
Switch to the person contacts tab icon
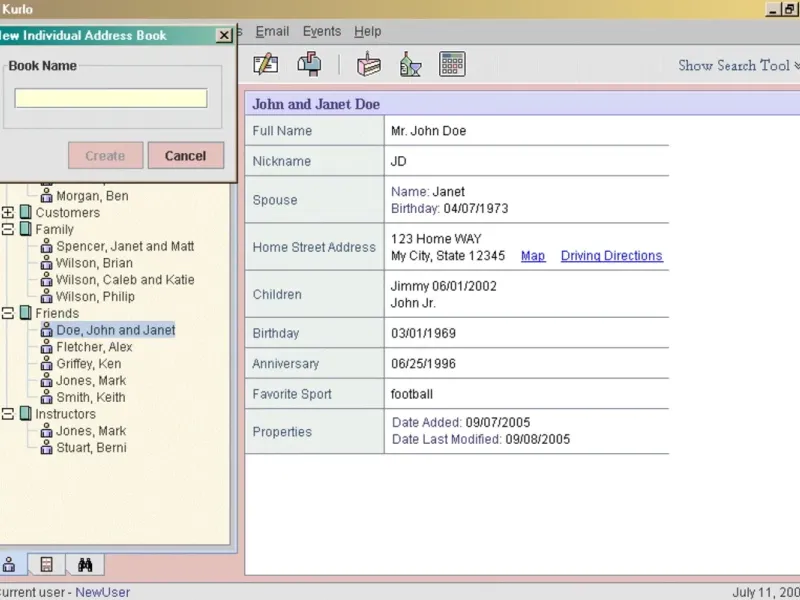pyautogui.click(x=9, y=564)
